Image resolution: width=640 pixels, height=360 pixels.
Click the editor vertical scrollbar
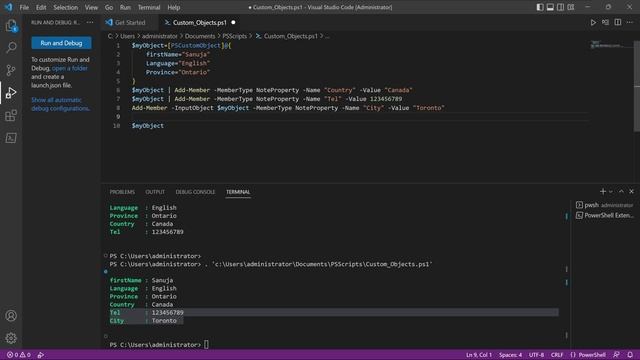point(637,86)
